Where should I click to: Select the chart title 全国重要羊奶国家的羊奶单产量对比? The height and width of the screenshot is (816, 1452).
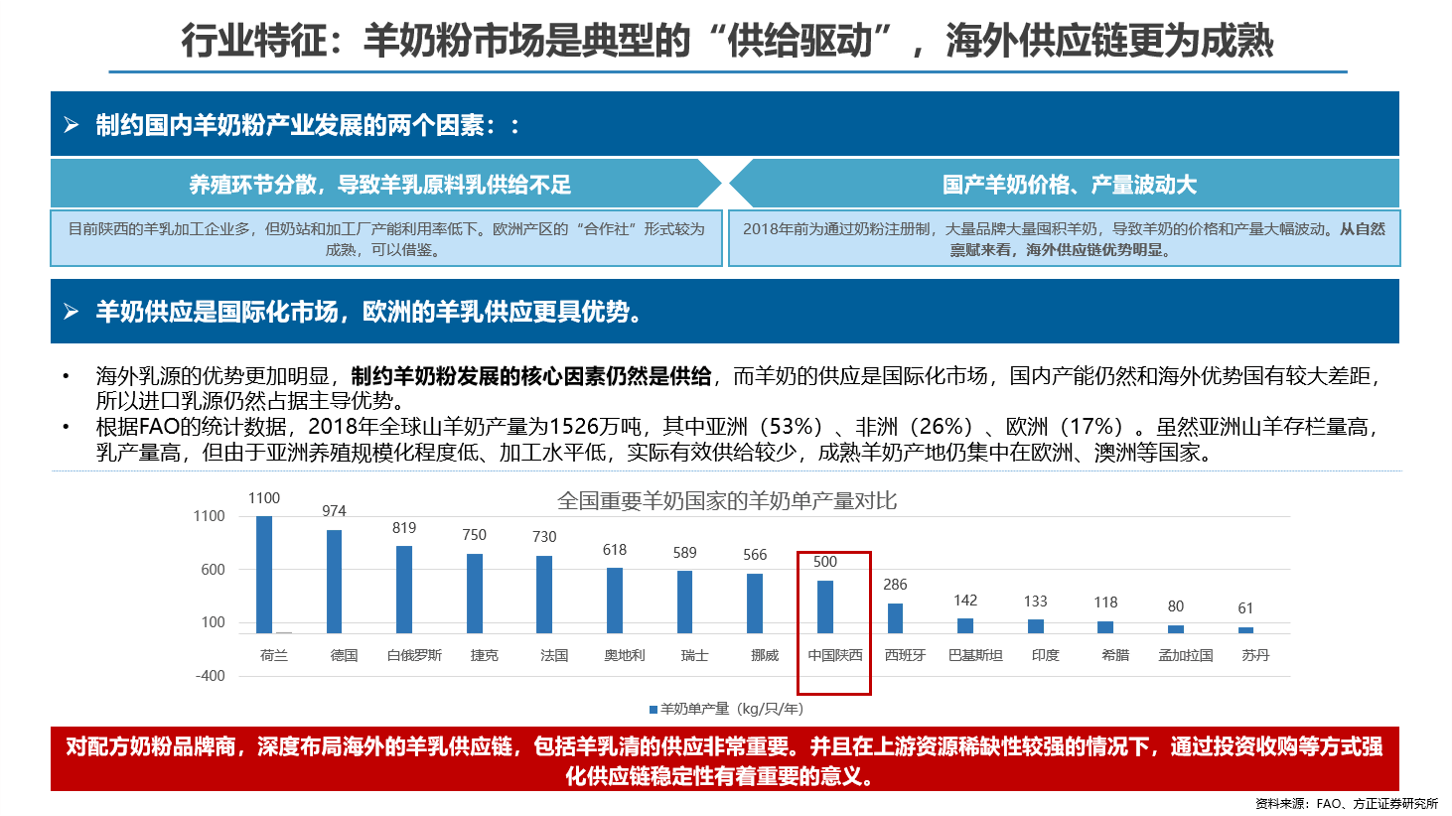(x=726, y=501)
